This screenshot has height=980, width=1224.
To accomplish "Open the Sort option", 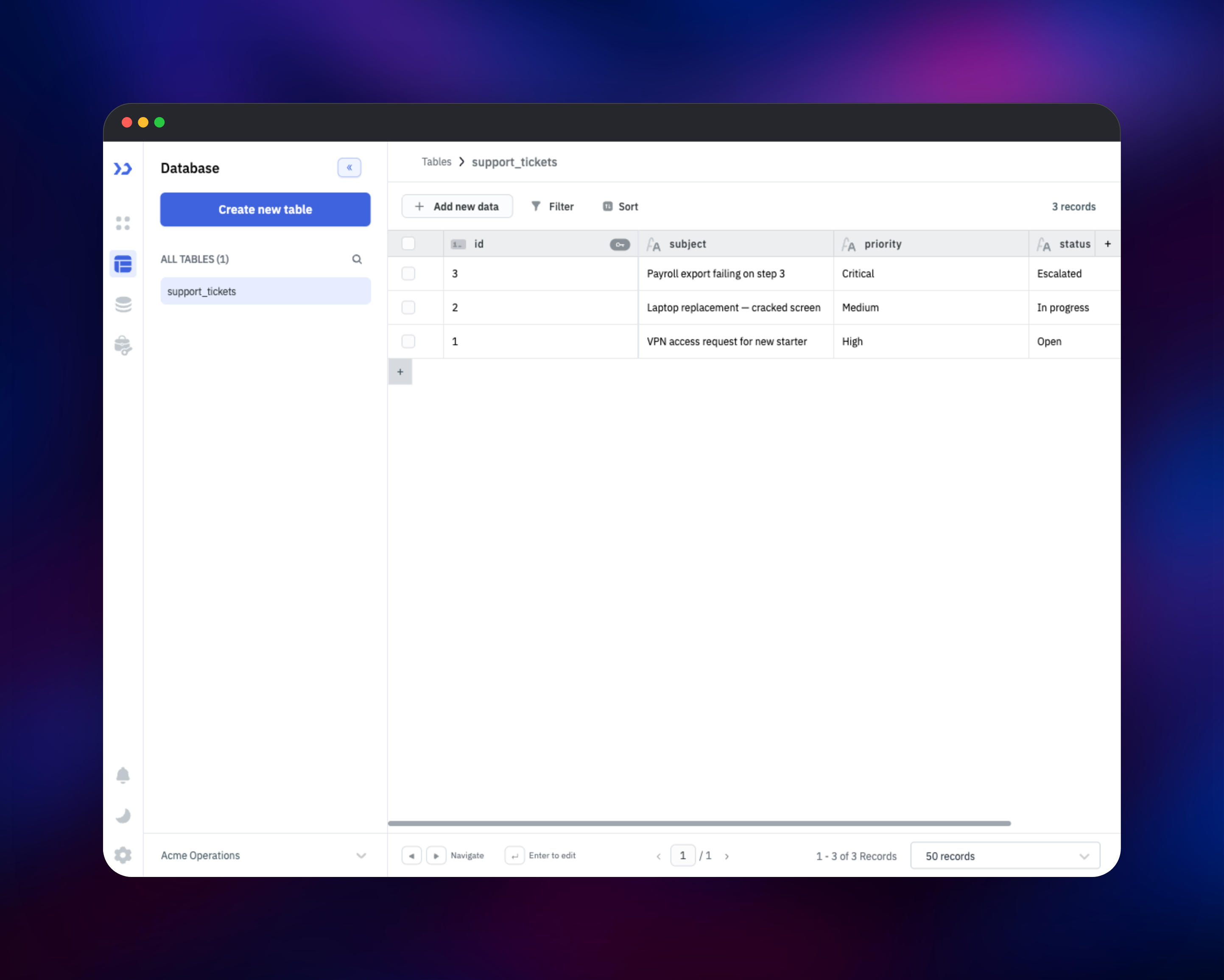I will [x=620, y=206].
